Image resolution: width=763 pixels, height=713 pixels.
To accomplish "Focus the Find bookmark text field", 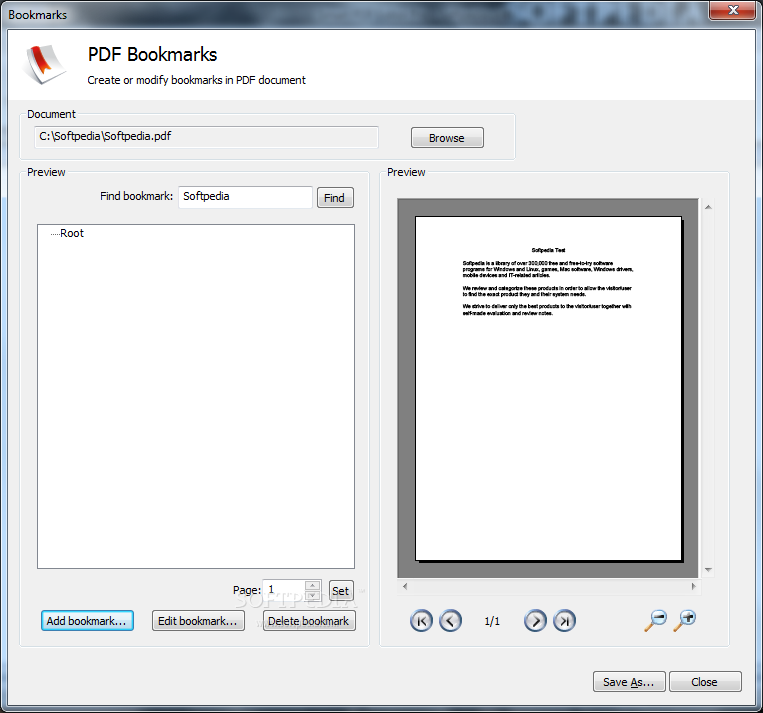I will pos(245,197).
